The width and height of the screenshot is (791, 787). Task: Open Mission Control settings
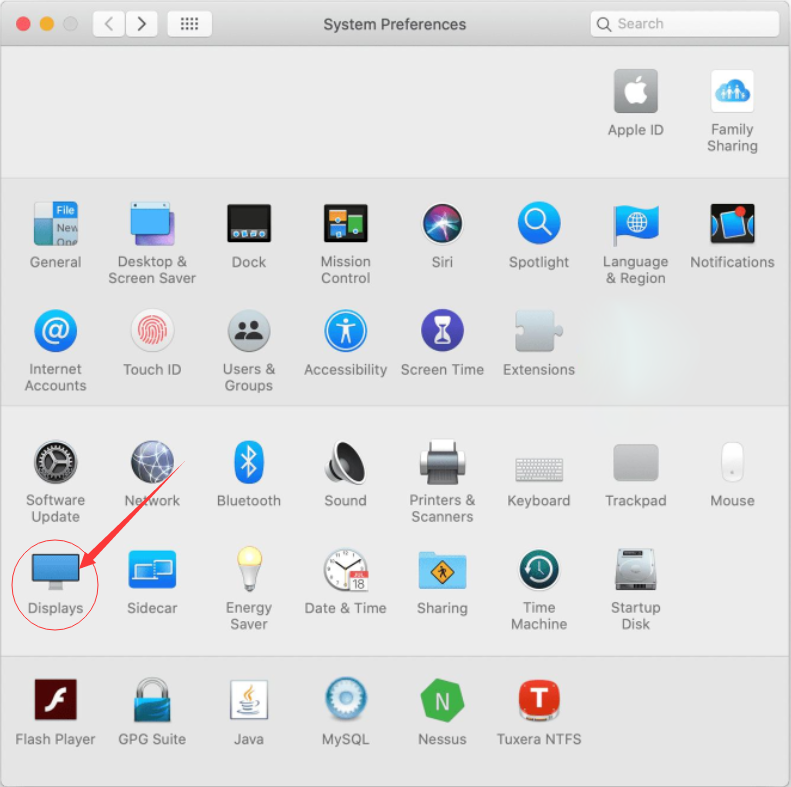[346, 223]
